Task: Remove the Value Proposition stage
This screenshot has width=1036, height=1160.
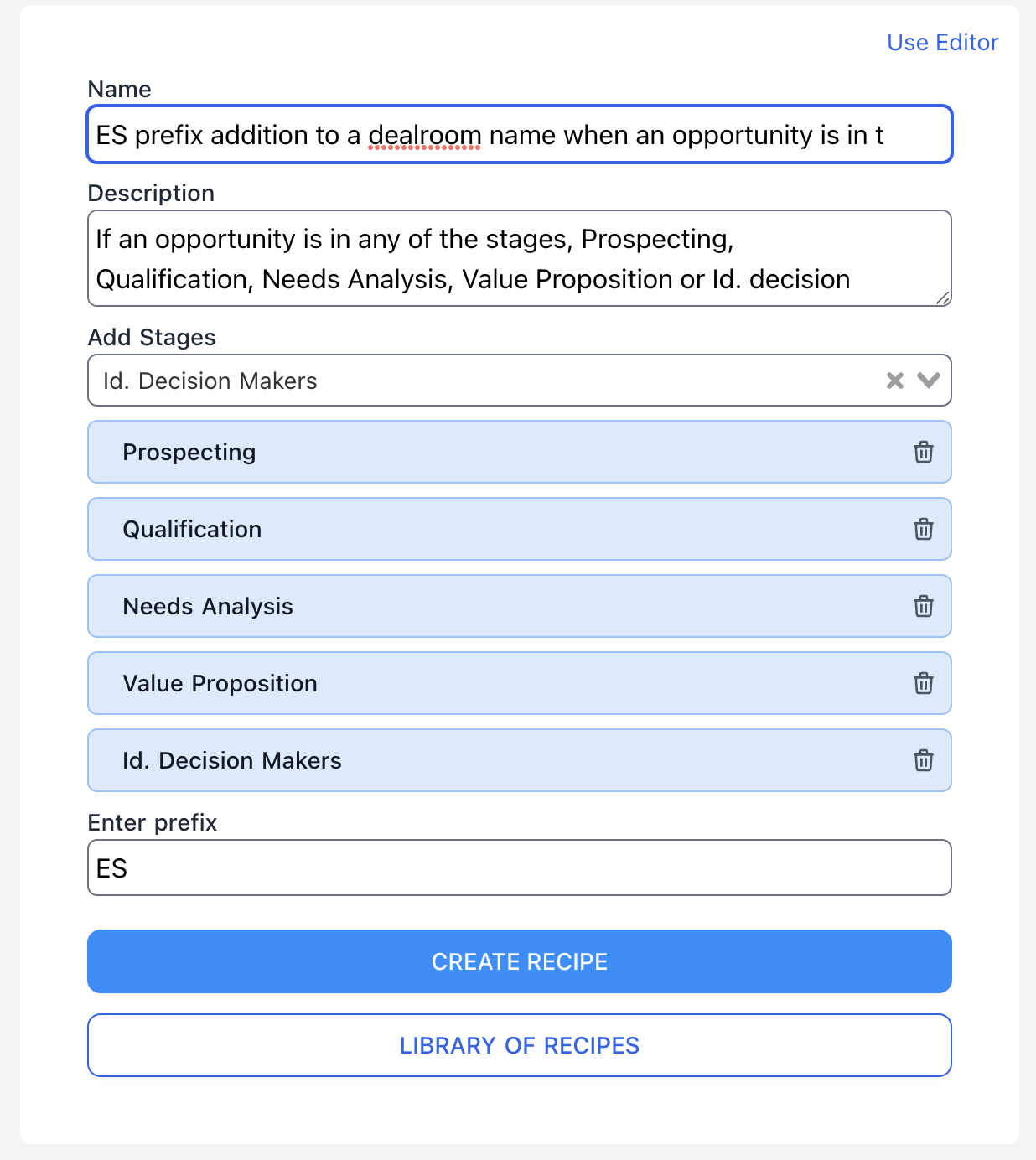Action: pos(923,683)
